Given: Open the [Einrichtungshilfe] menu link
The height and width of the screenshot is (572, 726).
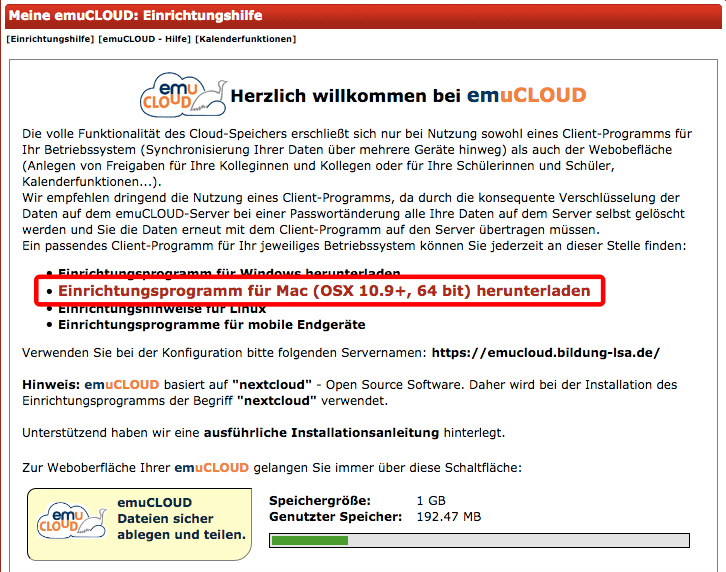Looking at the screenshot, I should pos(50,39).
